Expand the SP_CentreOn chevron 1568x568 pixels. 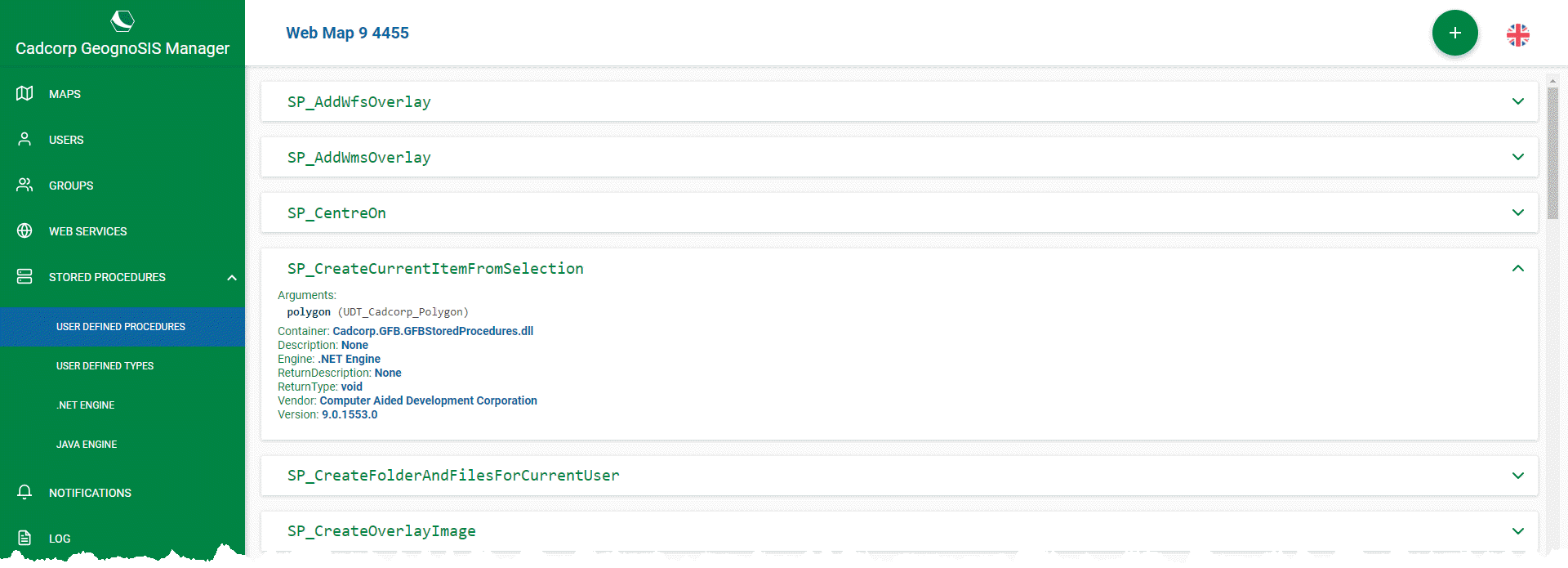tap(1517, 212)
